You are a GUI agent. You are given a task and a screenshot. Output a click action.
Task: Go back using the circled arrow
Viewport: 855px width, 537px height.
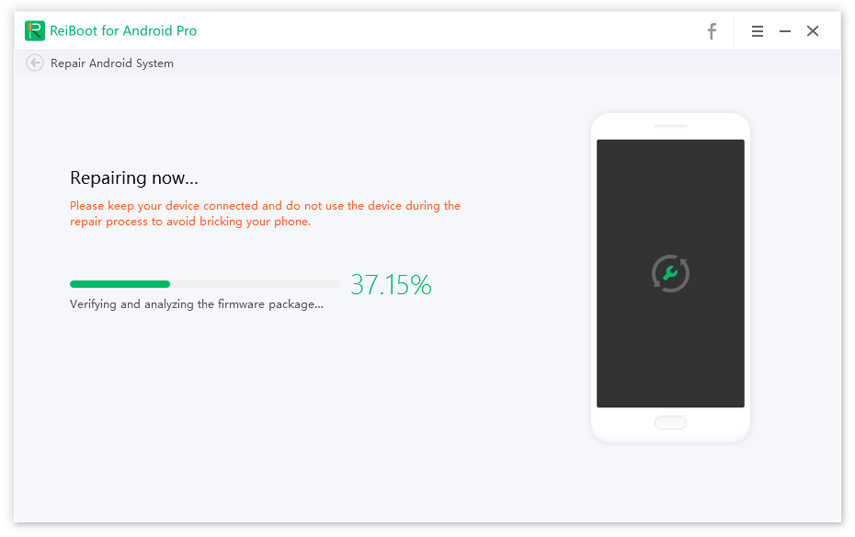35,63
